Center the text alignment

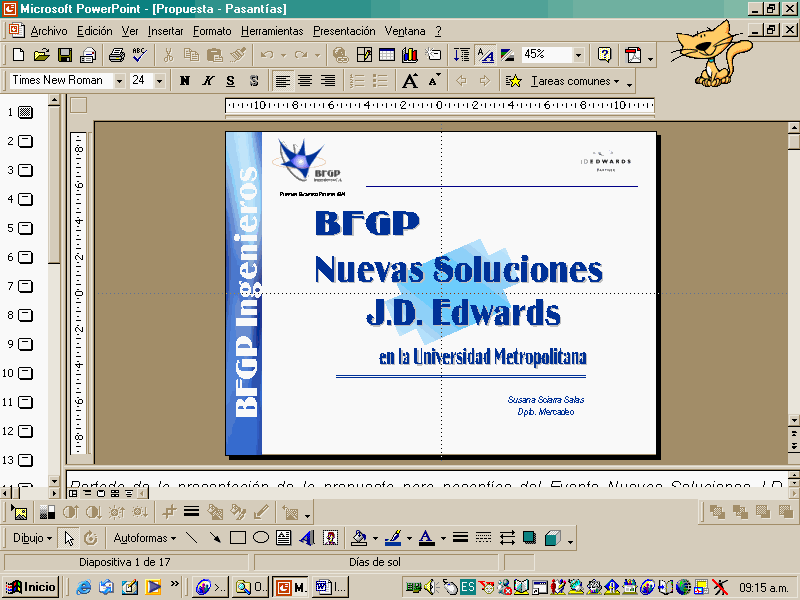tap(305, 81)
